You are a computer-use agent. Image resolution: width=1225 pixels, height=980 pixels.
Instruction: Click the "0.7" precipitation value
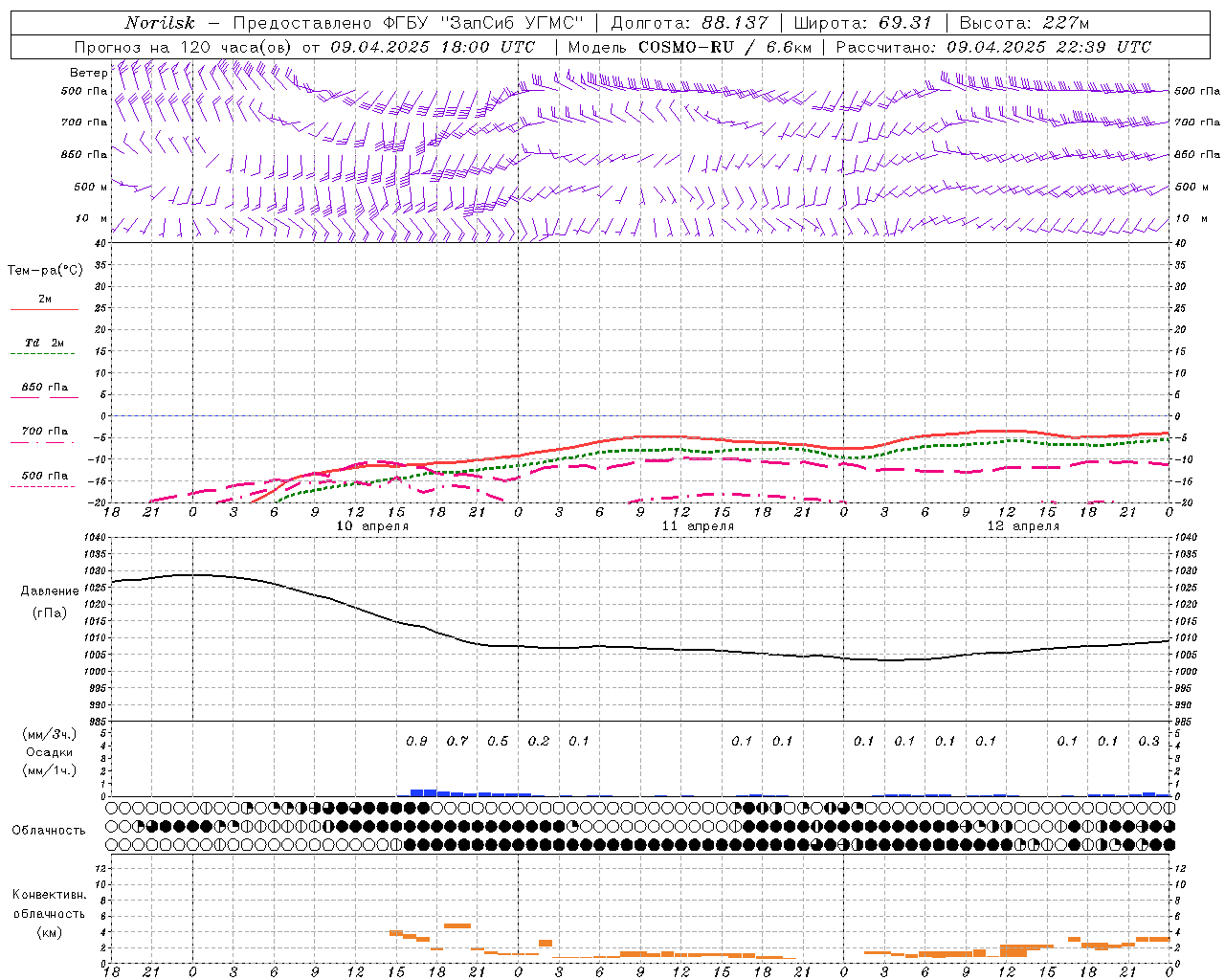[x=457, y=742]
